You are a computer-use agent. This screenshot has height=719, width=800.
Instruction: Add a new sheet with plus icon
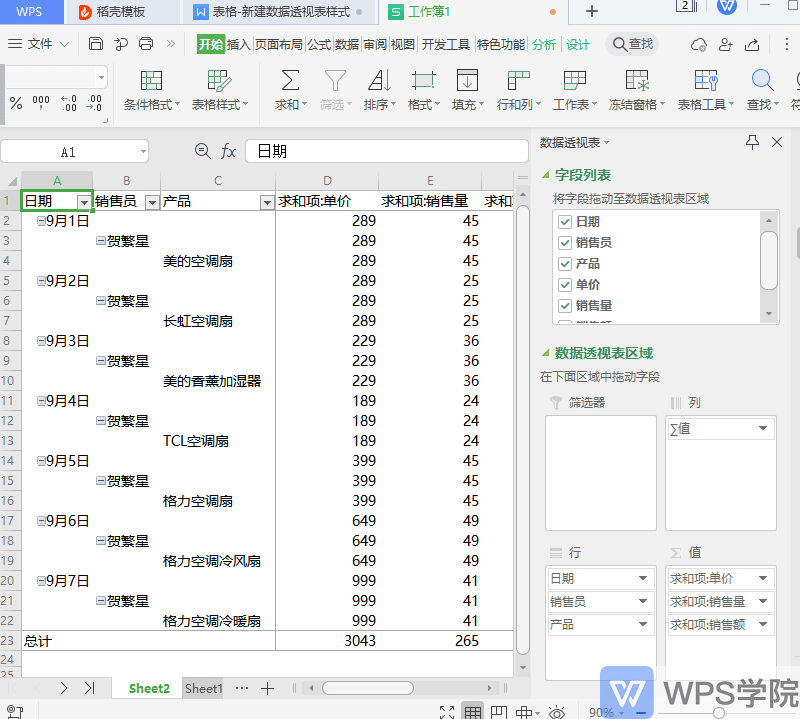click(x=267, y=688)
